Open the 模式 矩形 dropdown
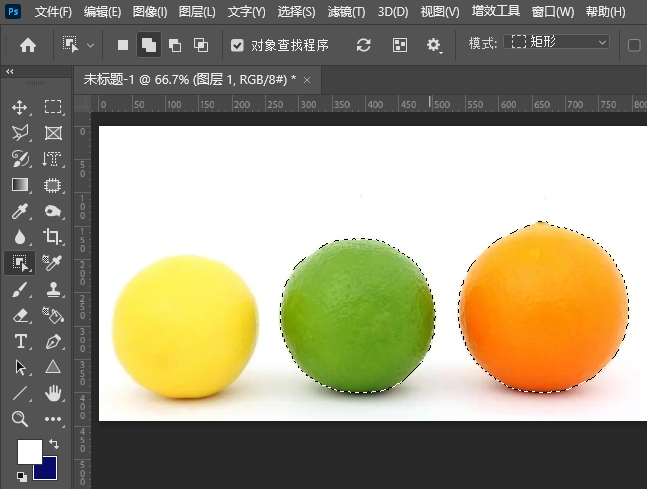Viewport: 647px width, 489px height. coord(557,42)
